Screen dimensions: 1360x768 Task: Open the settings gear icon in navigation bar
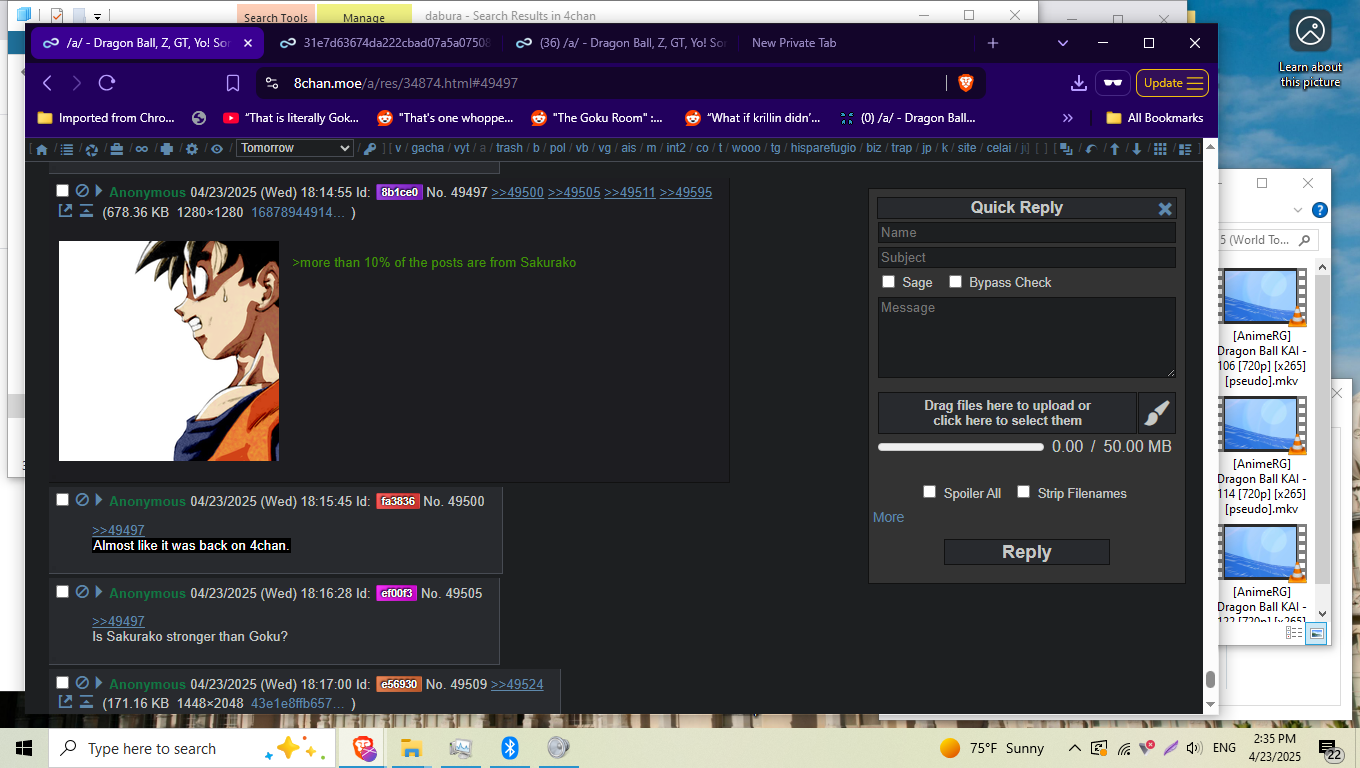191,149
